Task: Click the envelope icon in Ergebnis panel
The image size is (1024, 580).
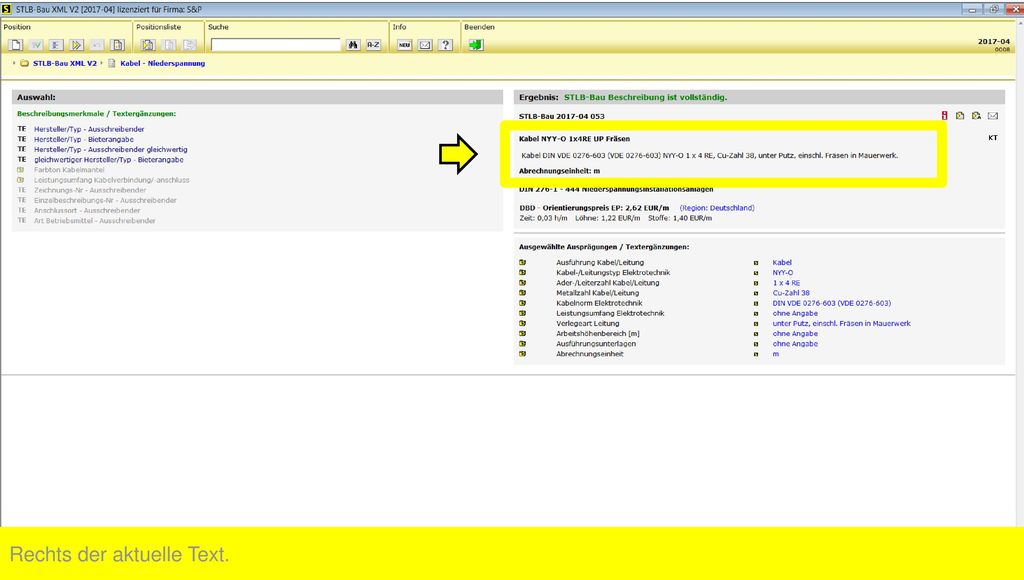Action: (993, 116)
